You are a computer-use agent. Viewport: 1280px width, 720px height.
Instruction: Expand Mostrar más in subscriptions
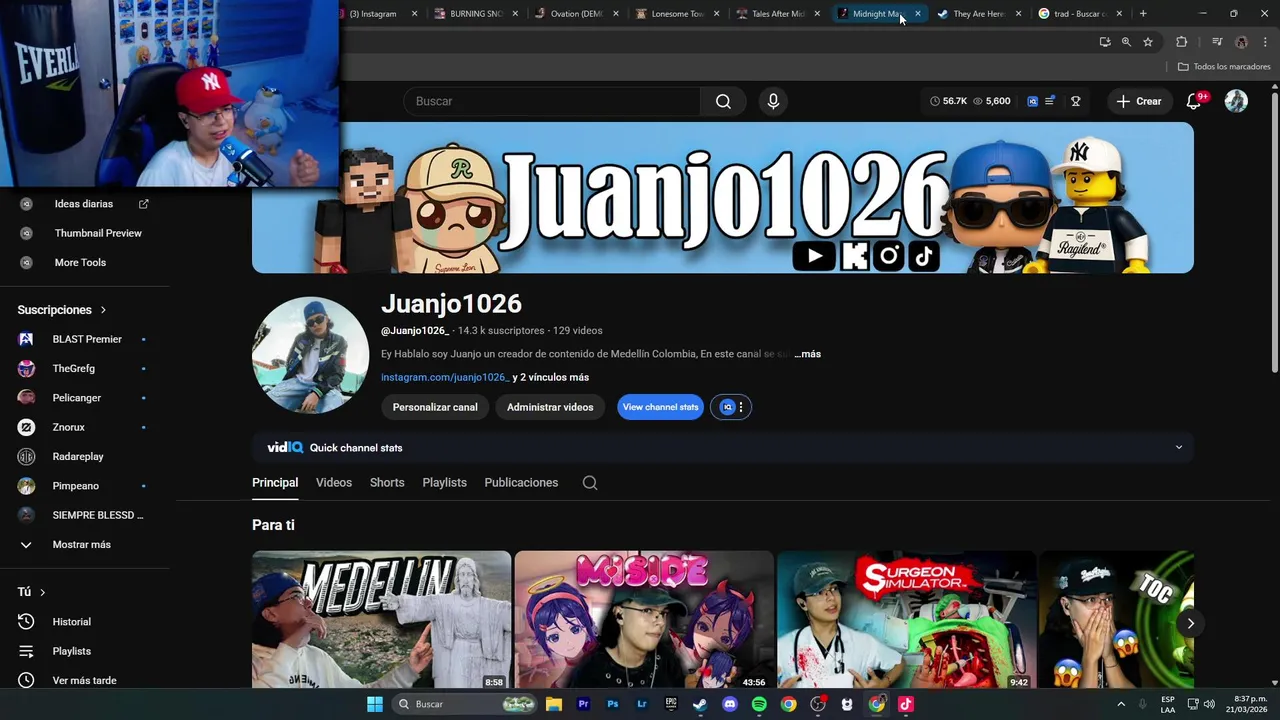pyautogui.click(x=81, y=545)
